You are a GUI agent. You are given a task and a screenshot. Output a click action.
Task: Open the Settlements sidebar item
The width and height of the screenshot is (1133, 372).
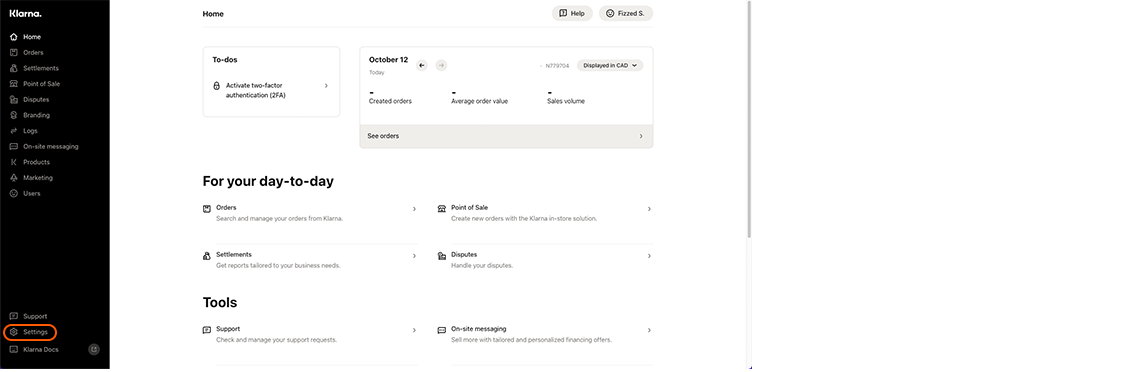[x=34, y=68]
